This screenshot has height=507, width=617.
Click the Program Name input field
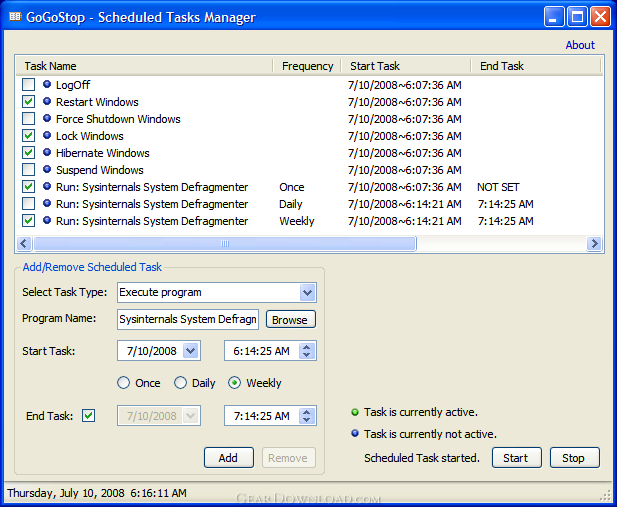click(x=188, y=319)
